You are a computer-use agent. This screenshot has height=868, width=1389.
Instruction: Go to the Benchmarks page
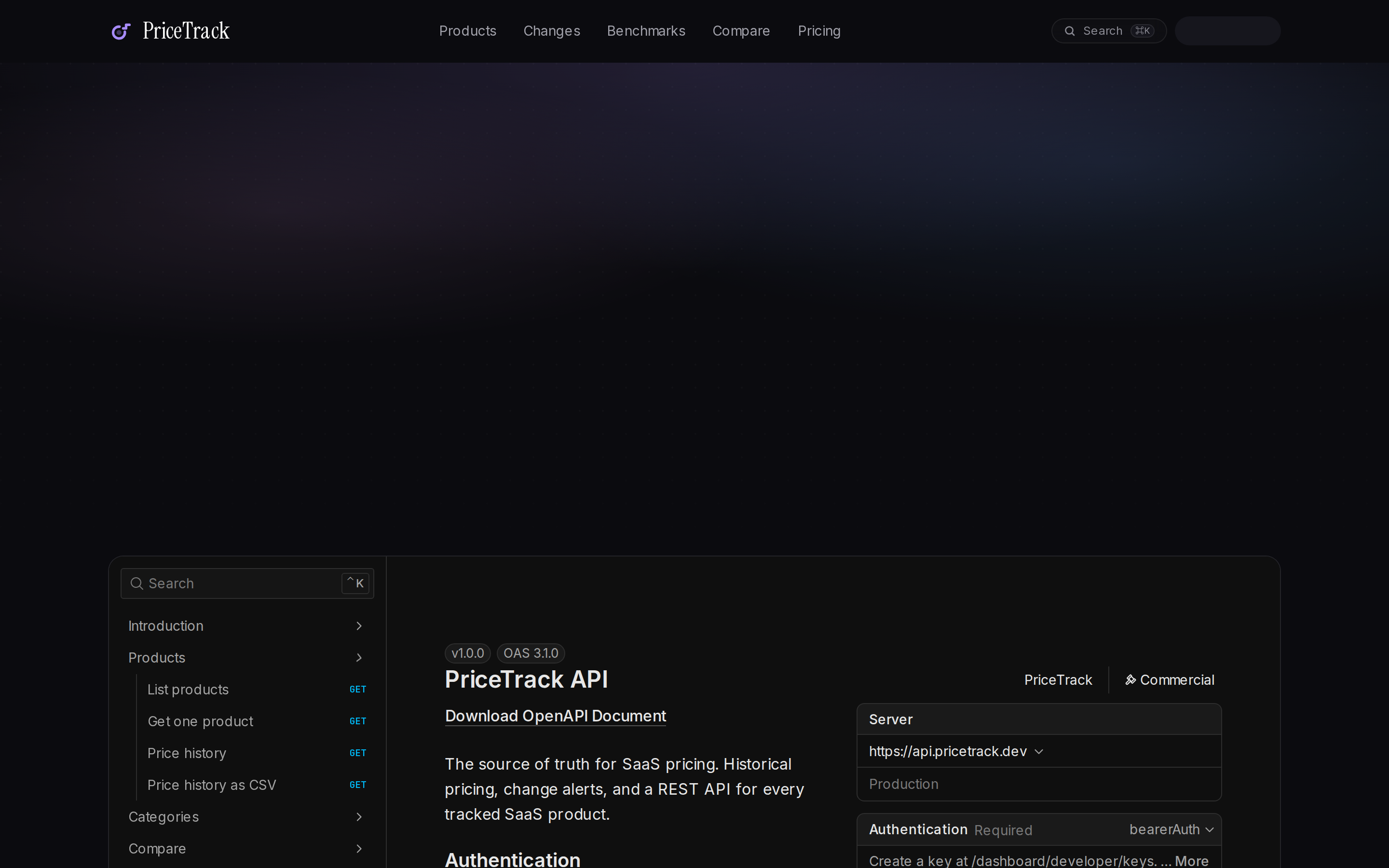[x=646, y=31]
